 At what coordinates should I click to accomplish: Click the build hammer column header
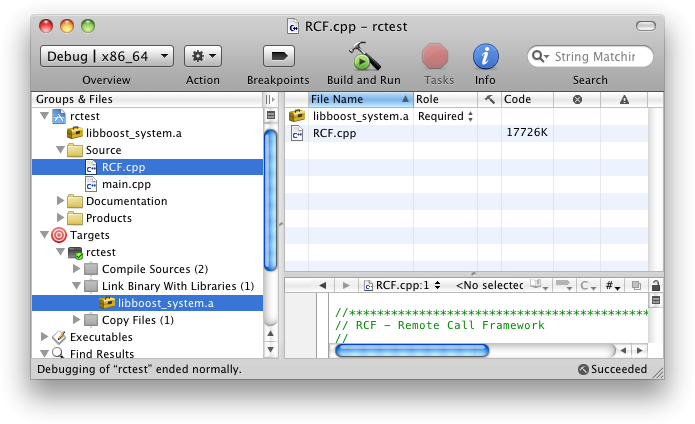point(489,99)
